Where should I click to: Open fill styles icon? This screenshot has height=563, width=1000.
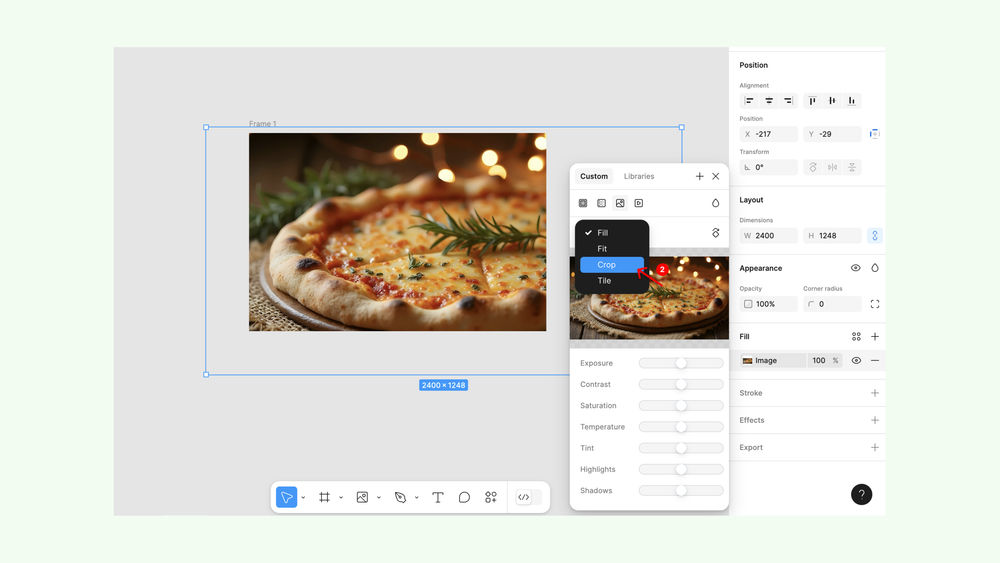(x=856, y=337)
